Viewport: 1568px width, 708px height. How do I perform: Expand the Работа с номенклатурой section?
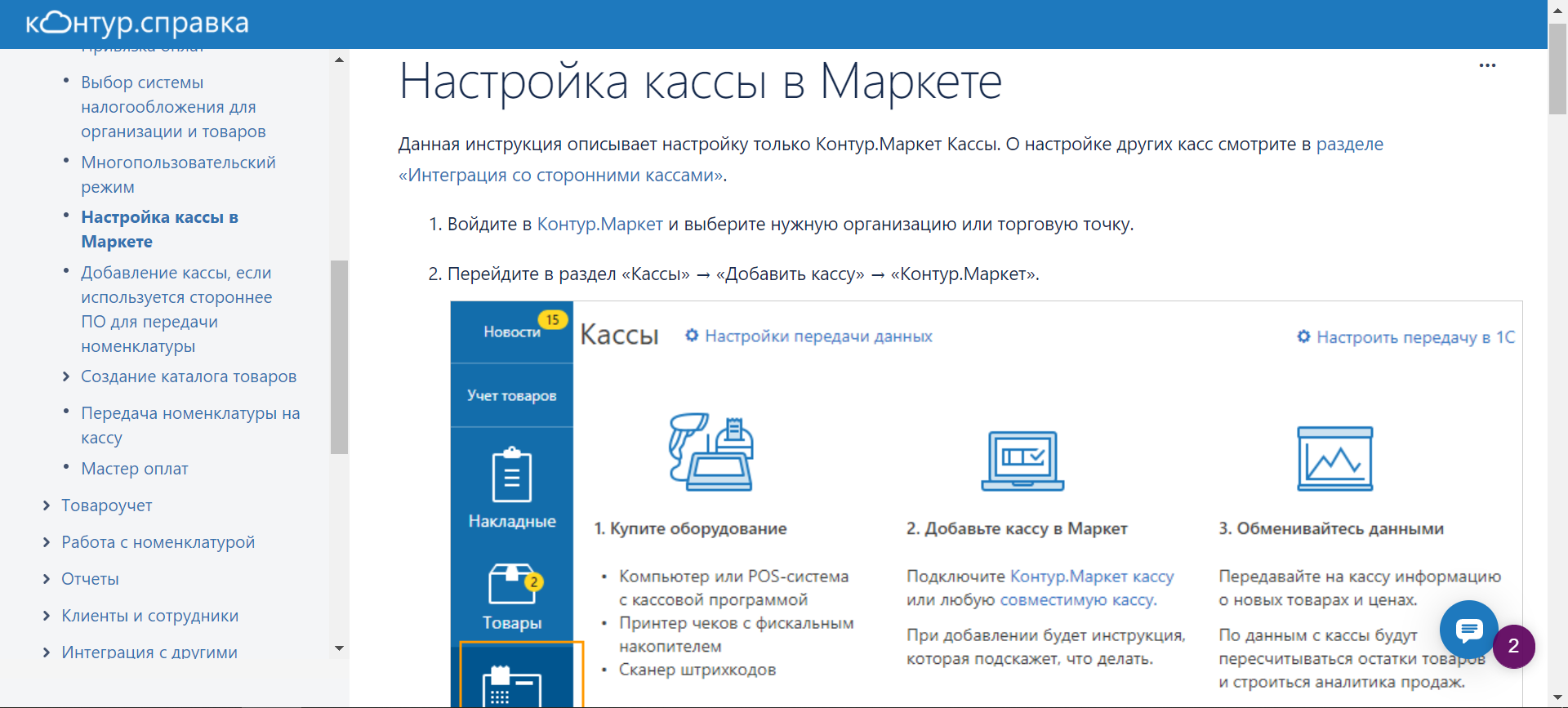click(x=47, y=542)
